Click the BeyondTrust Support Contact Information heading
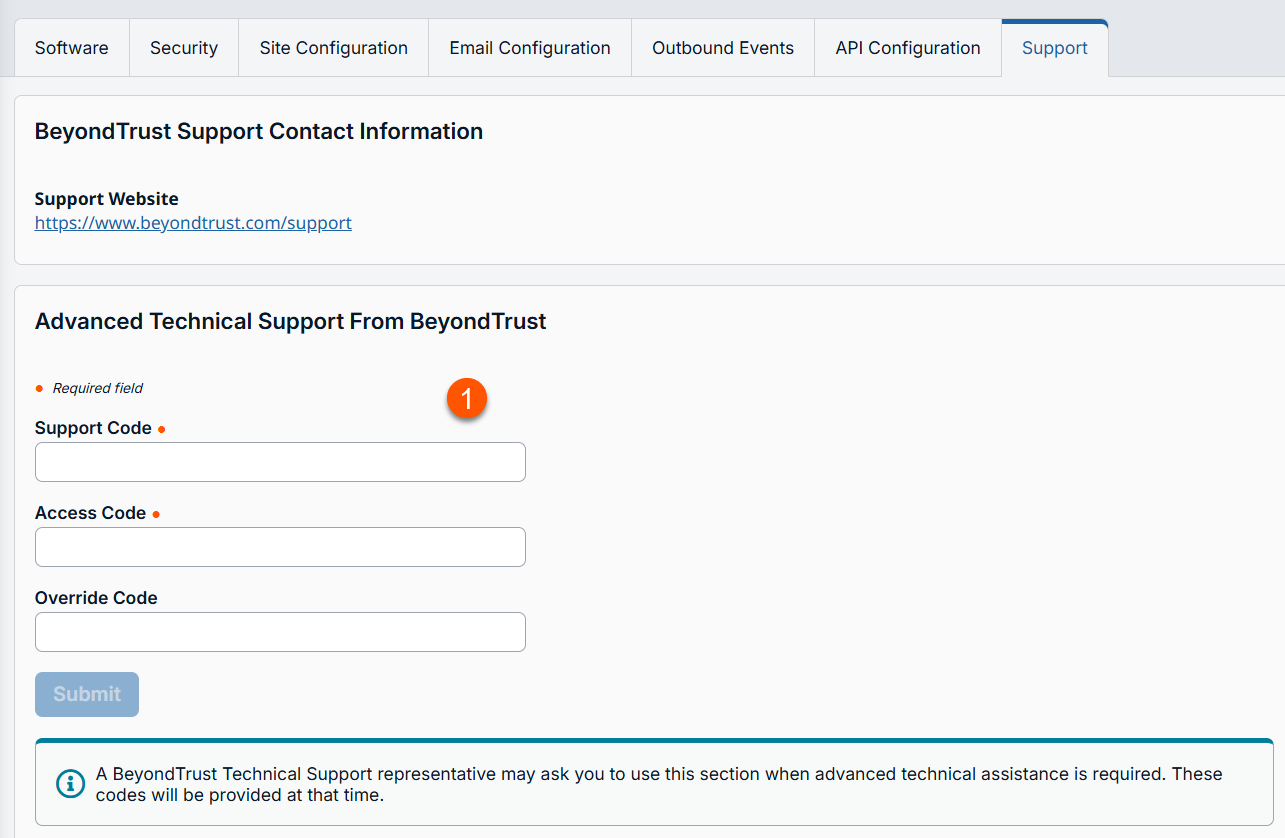The height and width of the screenshot is (838, 1285). tap(259, 131)
